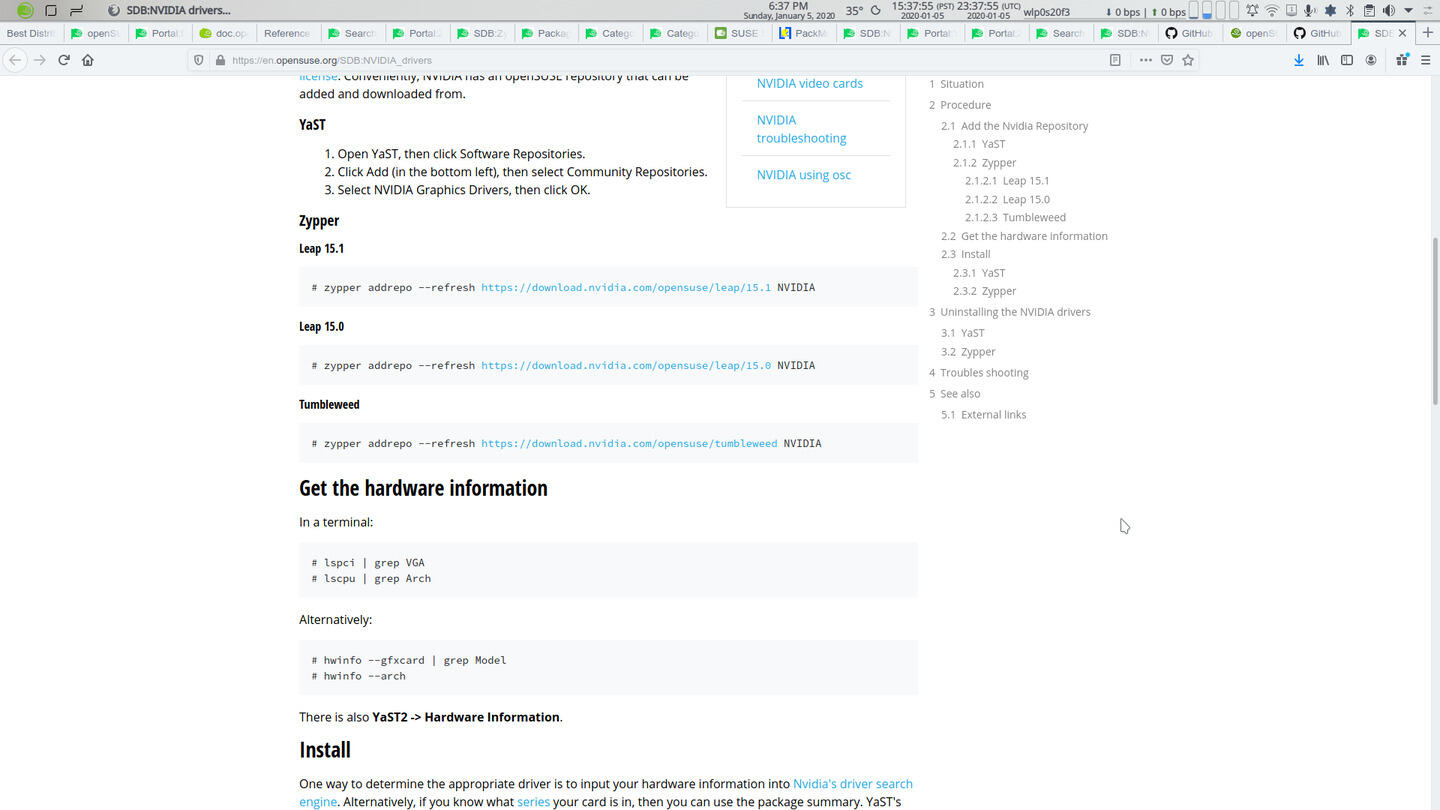
Task: Jump to 2.1 Add the Nvidia Repository
Action: tap(1014, 126)
